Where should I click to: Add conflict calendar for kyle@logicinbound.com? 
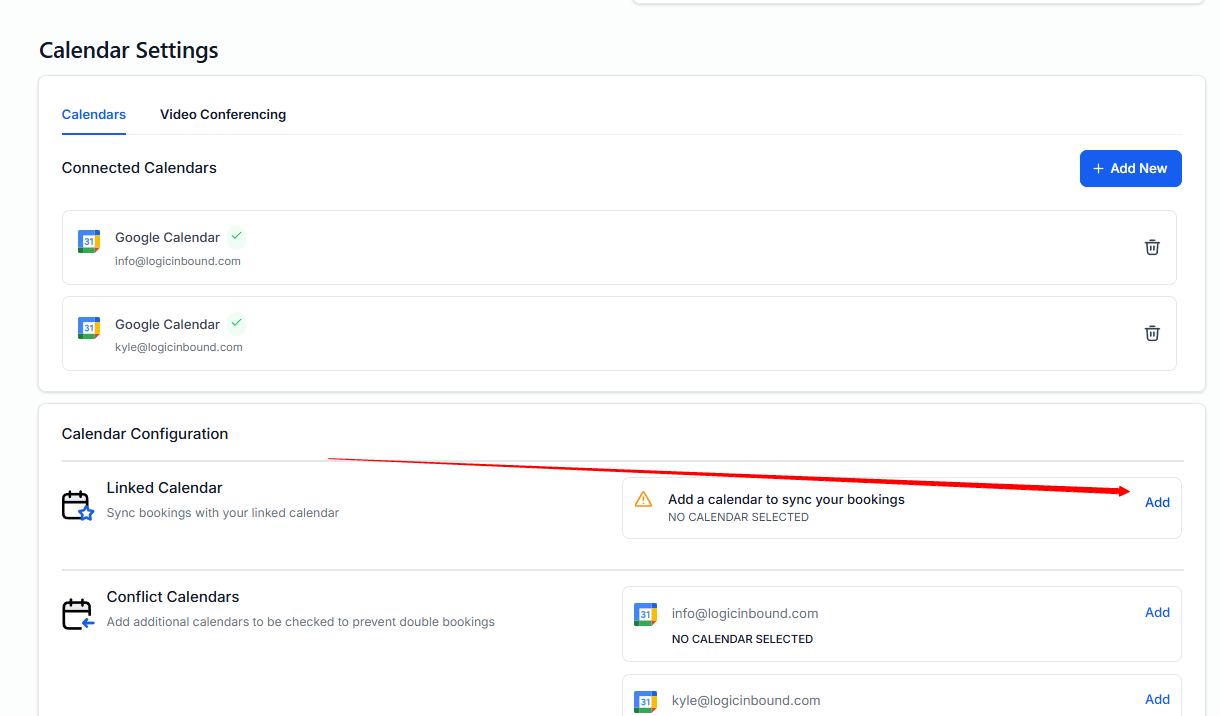tap(1157, 699)
